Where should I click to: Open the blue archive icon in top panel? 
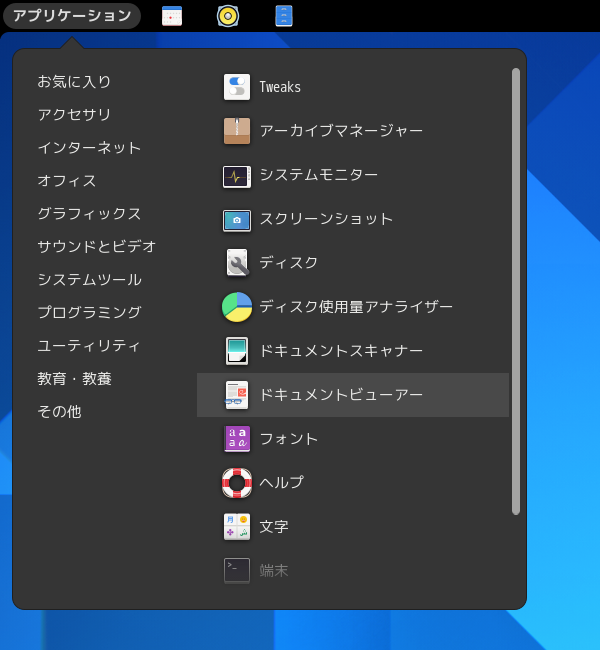[x=284, y=16]
